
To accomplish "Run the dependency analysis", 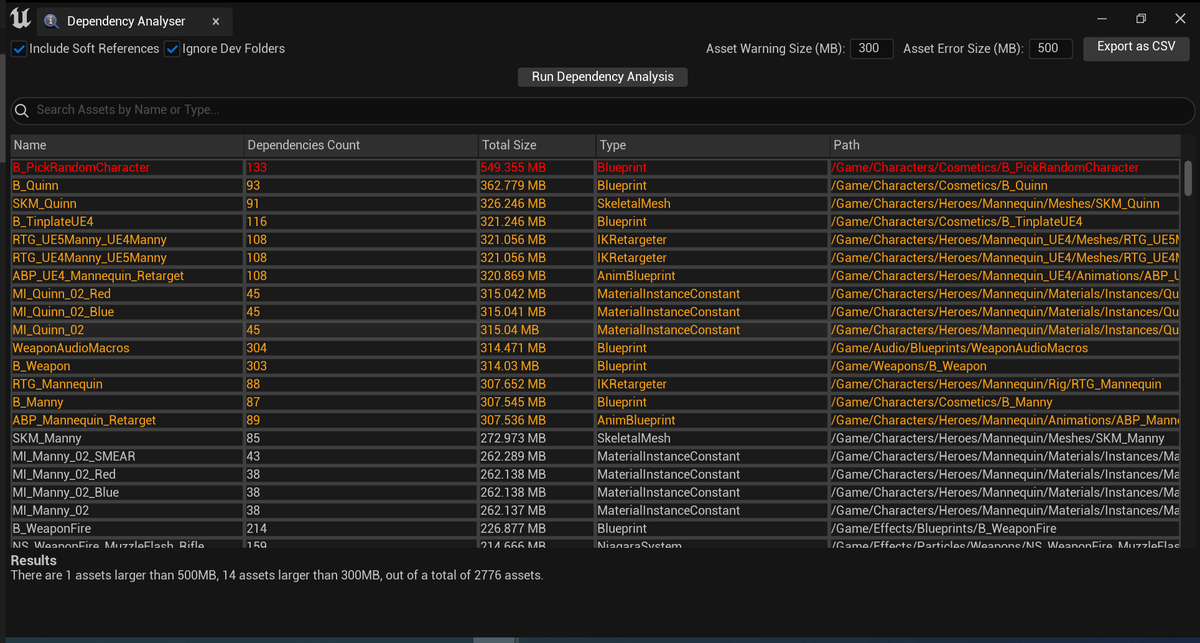I will point(602,76).
